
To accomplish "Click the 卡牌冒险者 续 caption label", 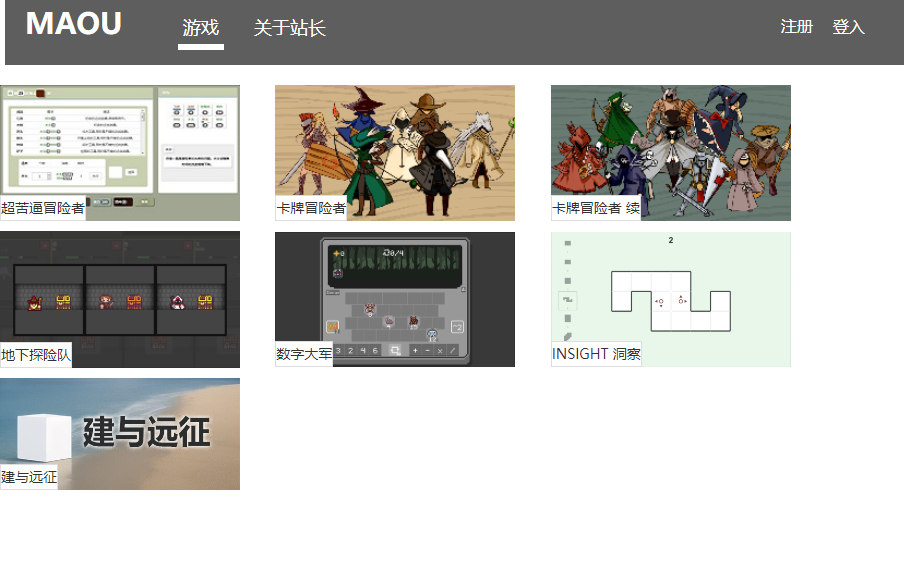I will coord(596,208).
